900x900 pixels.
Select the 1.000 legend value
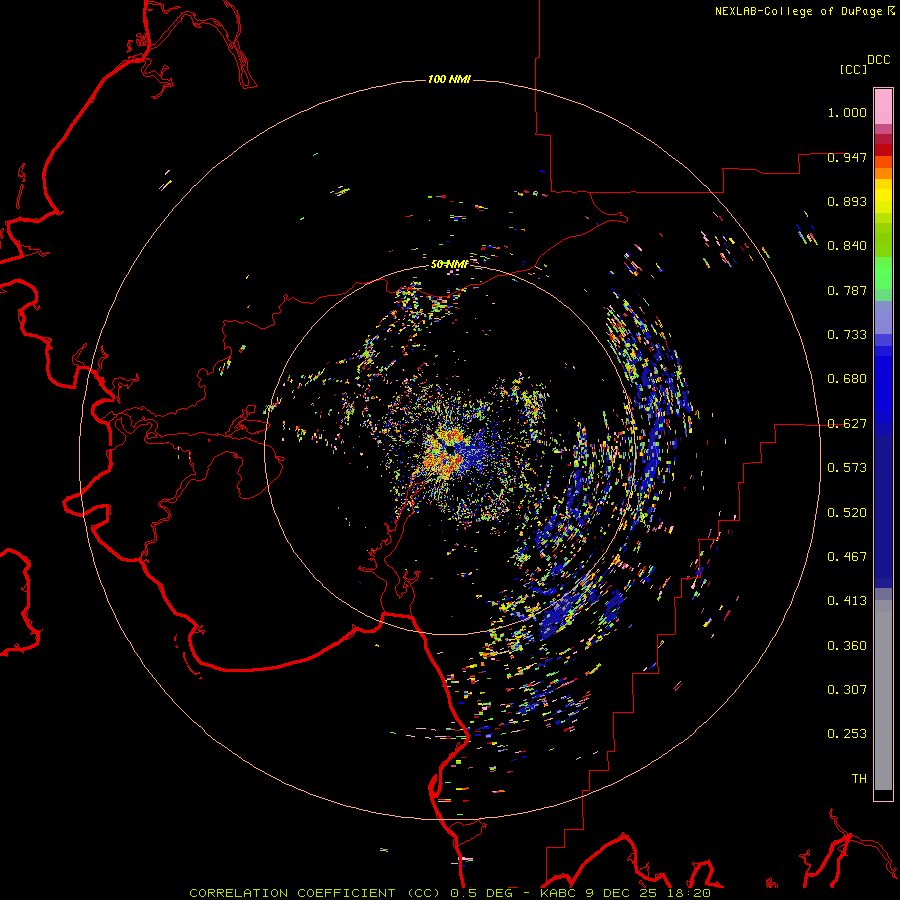click(x=847, y=112)
